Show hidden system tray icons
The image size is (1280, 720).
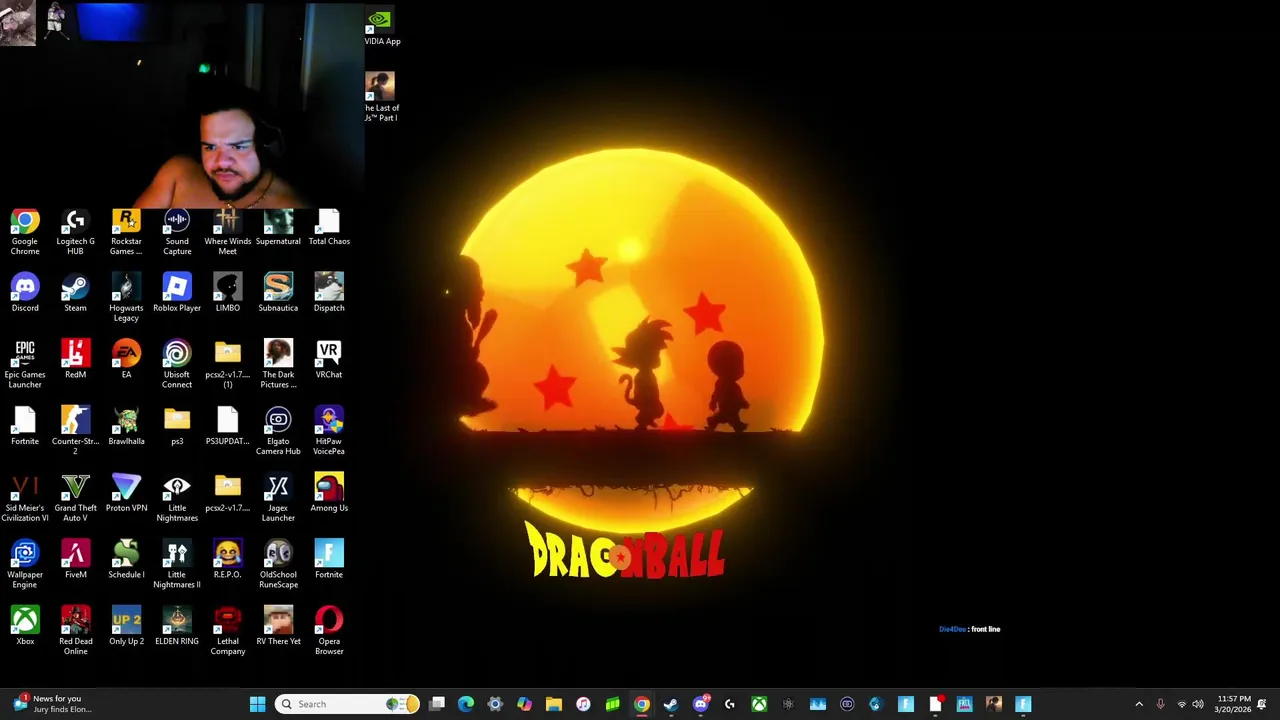click(x=1139, y=704)
